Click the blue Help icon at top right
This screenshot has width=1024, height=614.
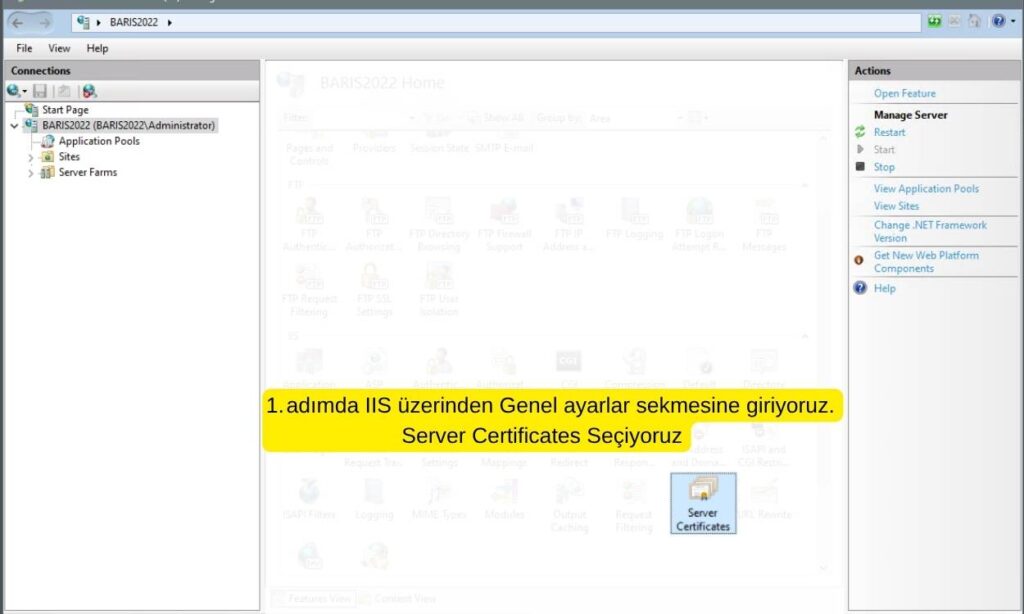tap(998, 22)
